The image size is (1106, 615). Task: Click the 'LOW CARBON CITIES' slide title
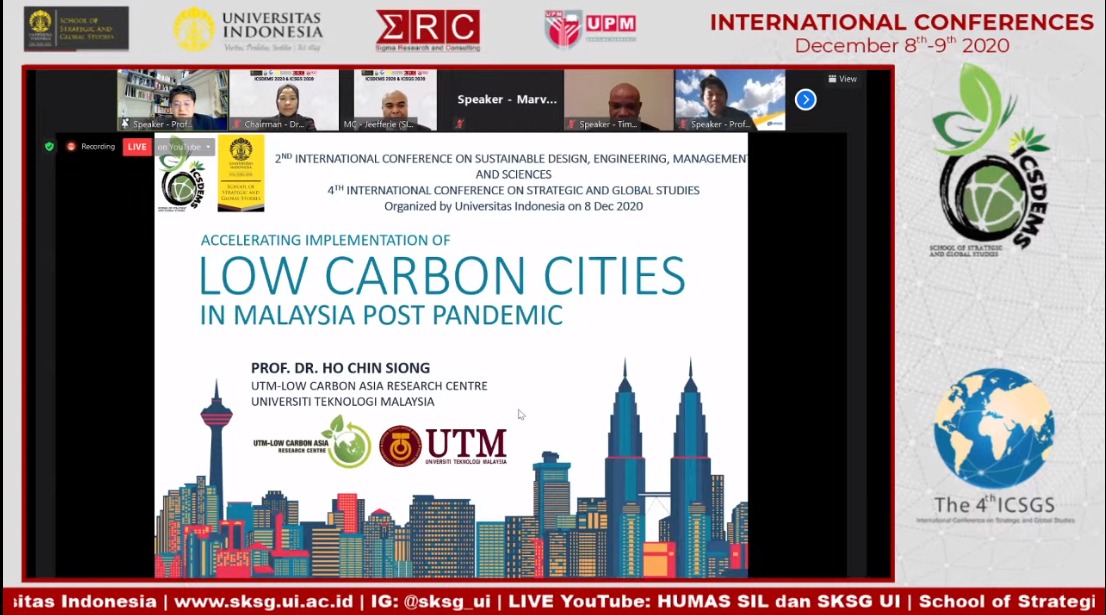point(442,275)
